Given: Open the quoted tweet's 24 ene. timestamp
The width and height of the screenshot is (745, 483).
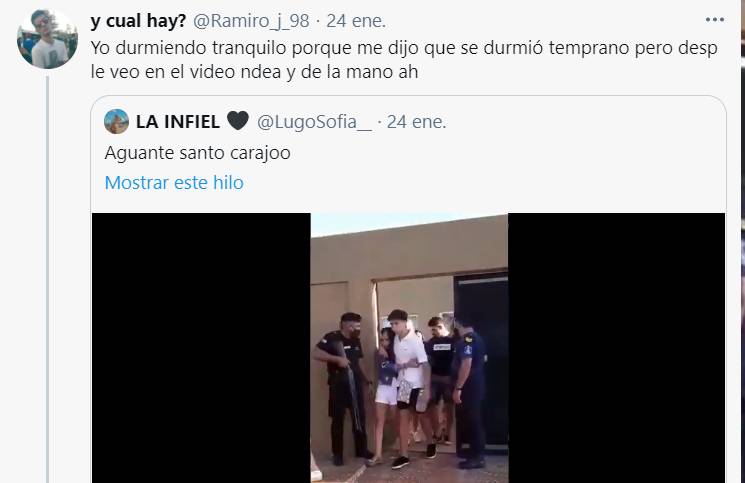Looking at the screenshot, I should coord(417,122).
